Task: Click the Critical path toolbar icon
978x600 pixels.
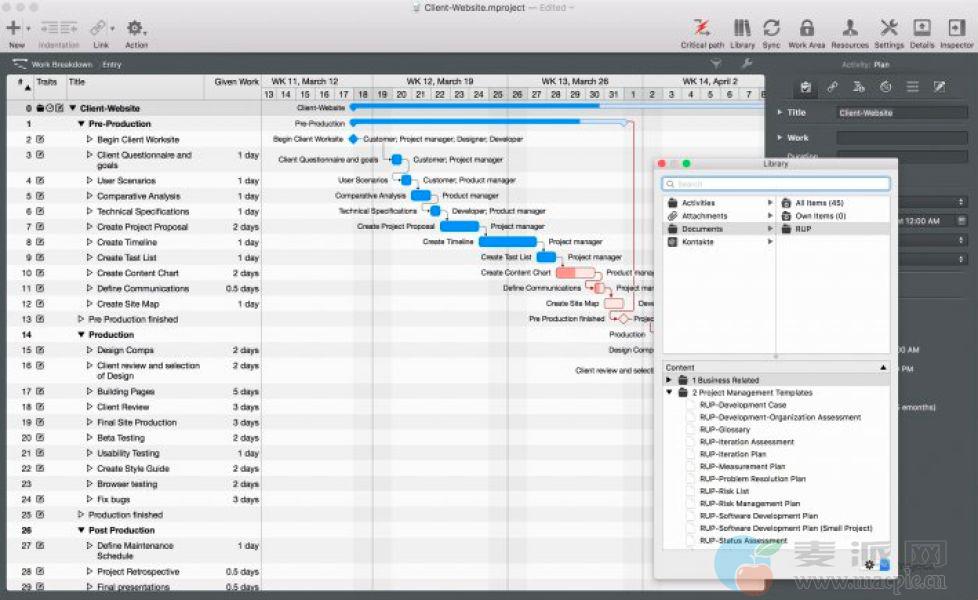Action: pyautogui.click(x=702, y=28)
